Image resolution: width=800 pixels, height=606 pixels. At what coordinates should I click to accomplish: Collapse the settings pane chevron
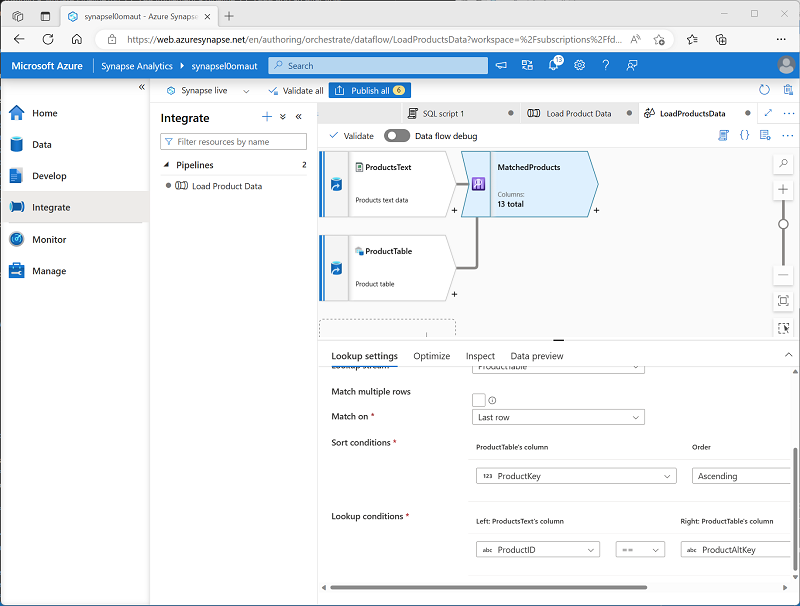(788, 355)
